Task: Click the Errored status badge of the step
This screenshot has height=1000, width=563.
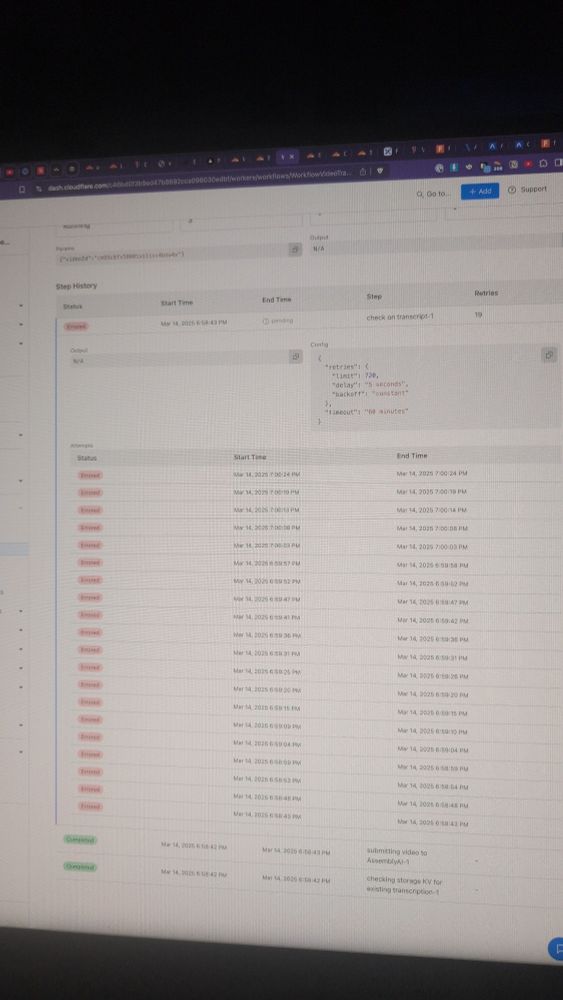Action: [76, 327]
